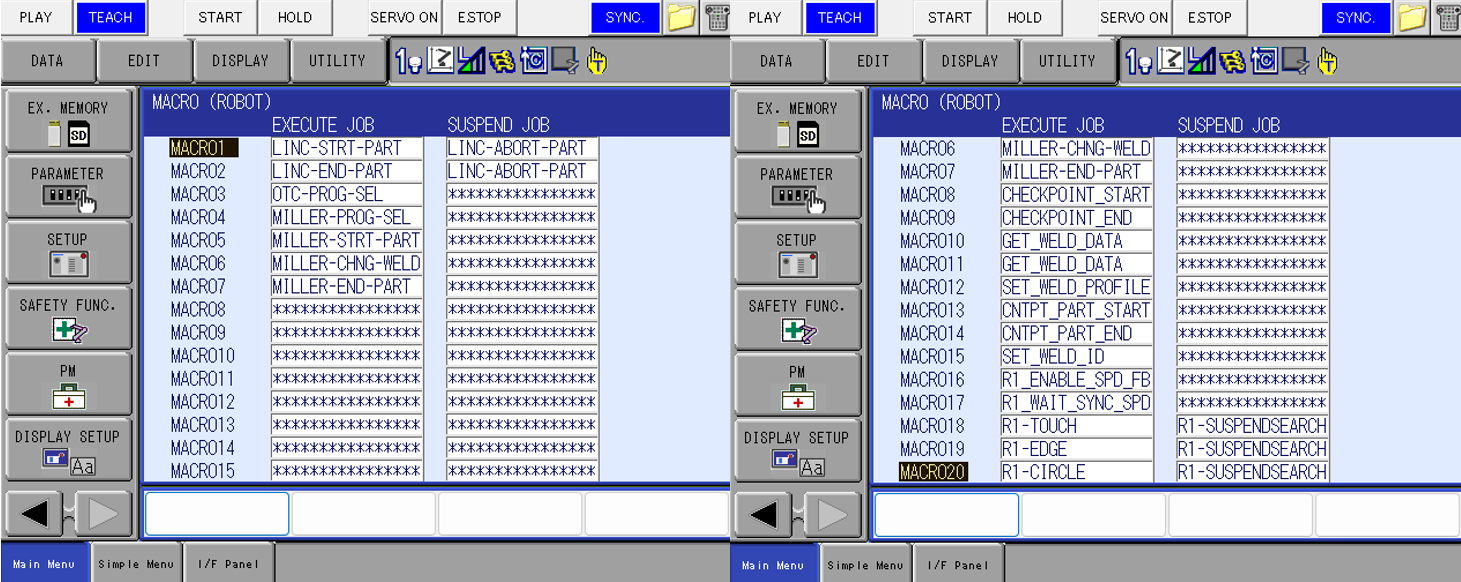Click the ESTOP button on the left screen
Image resolution: width=1461 pixels, height=582 pixels.
click(x=479, y=17)
